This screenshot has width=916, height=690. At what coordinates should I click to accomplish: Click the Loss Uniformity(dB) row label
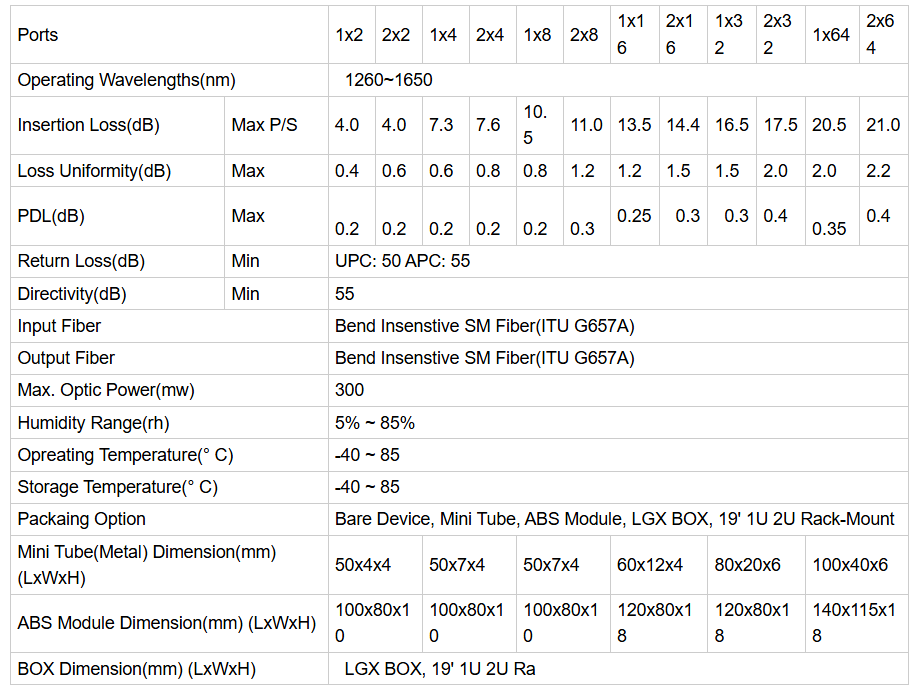tap(95, 171)
